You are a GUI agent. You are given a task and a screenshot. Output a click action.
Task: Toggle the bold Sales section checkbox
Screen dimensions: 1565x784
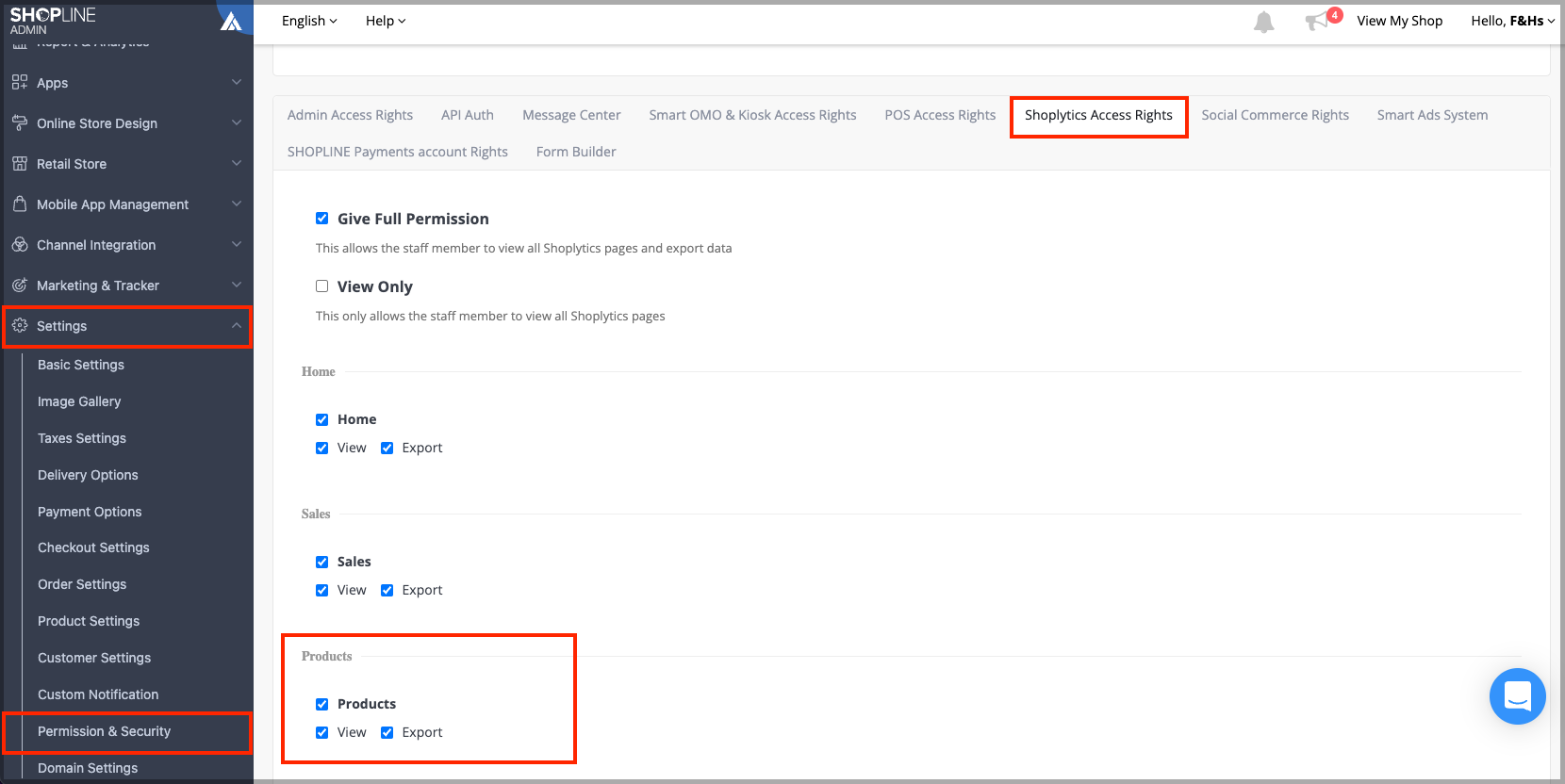click(321, 562)
